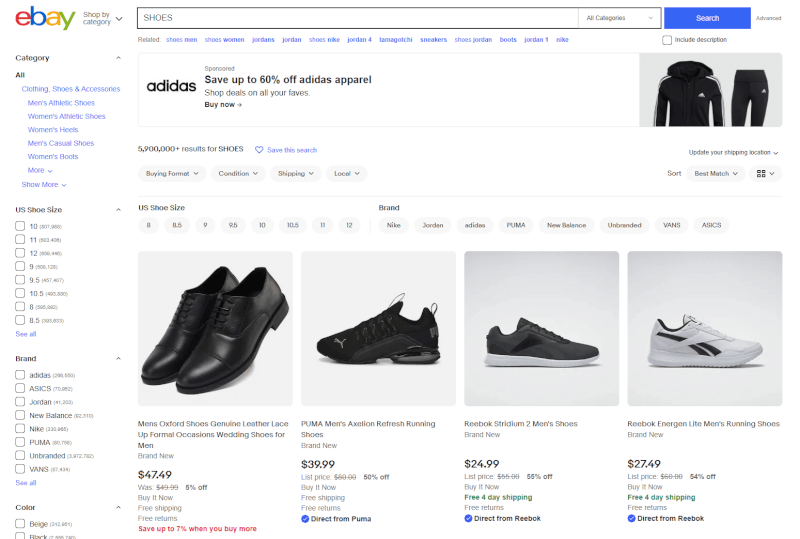Image resolution: width=800 pixels, height=539 pixels.
Task: Expand Show More under Category
Action: pos(44,185)
